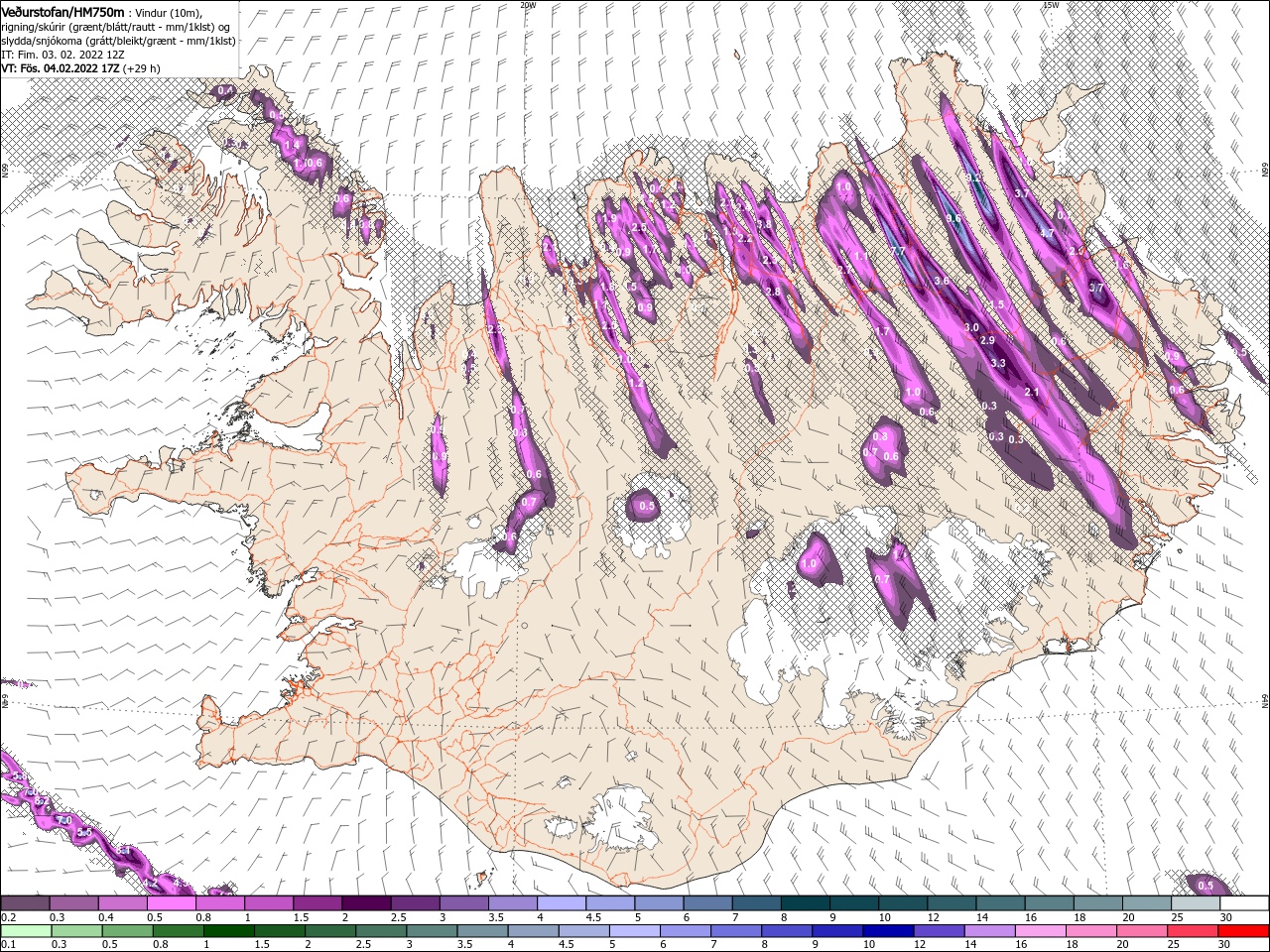Image resolution: width=1270 pixels, height=952 pixels.
Task: Click the 12 label in snow legend row
Action: (x=933, y=918)
